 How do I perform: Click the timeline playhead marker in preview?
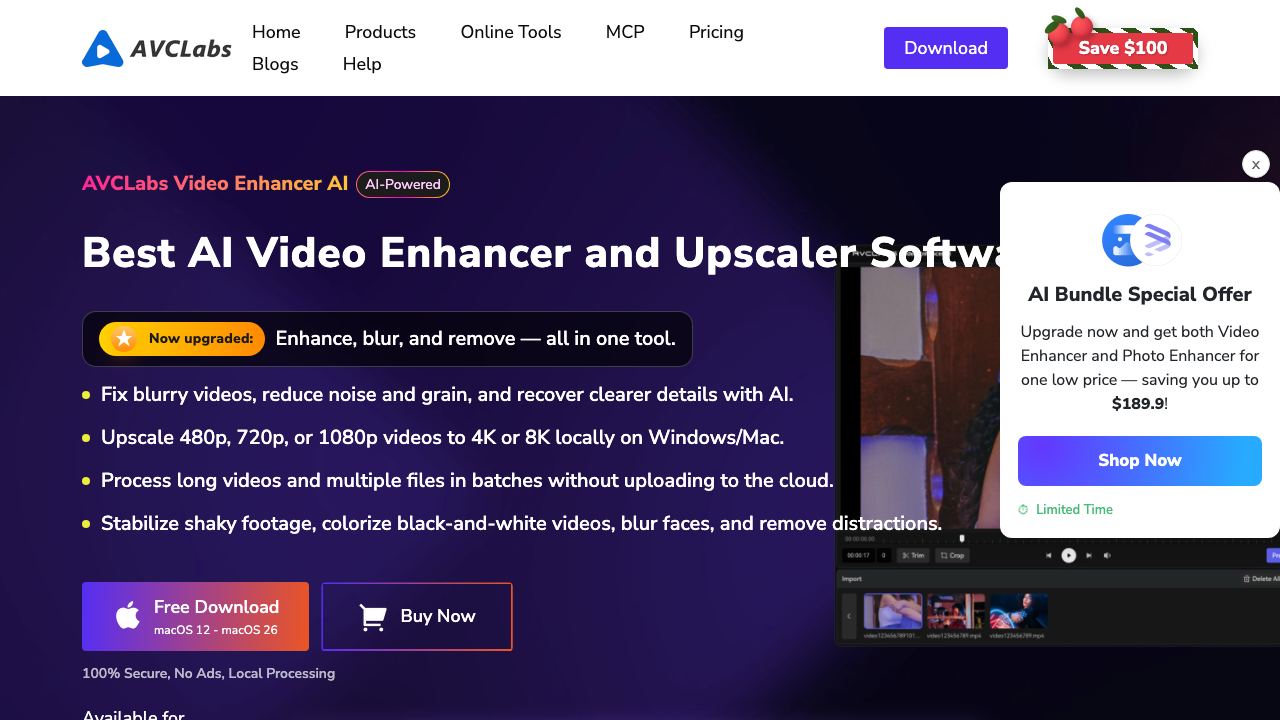pos(962,538)
